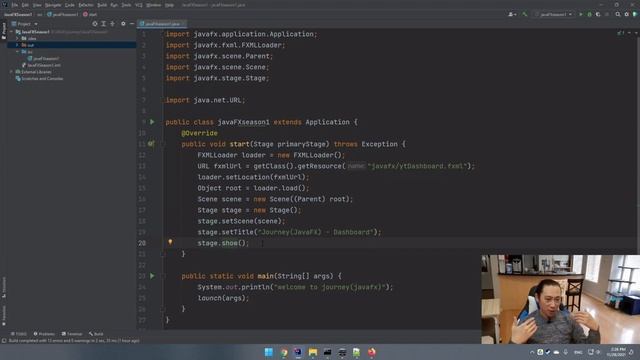This screenshot has height=360, width=640.
Task: Open the File menu
Action: point(15,5)
